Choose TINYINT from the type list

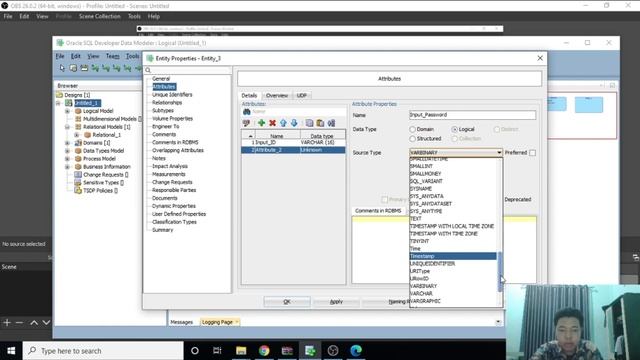pyautogui.click(x=453, y=241)
